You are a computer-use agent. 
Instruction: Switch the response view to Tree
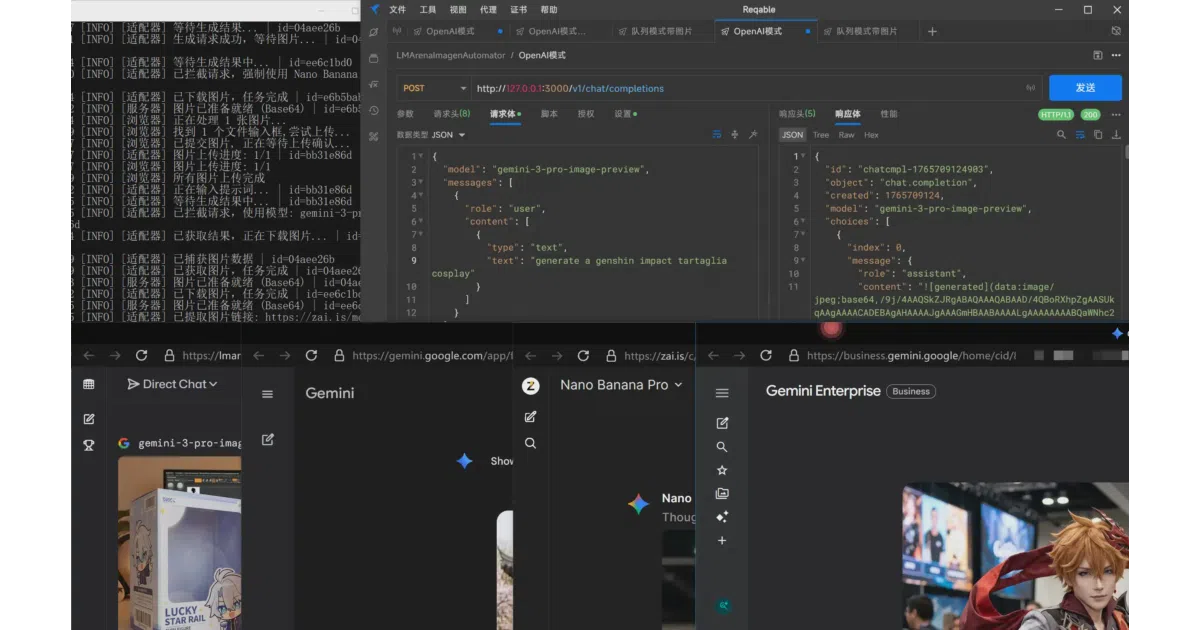[x=821, y=135]
